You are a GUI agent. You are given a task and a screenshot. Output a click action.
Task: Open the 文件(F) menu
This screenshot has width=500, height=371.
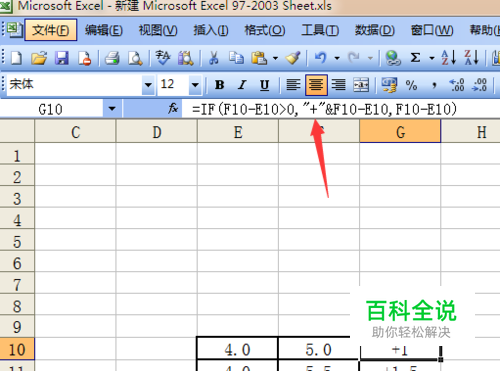(51, 30)
